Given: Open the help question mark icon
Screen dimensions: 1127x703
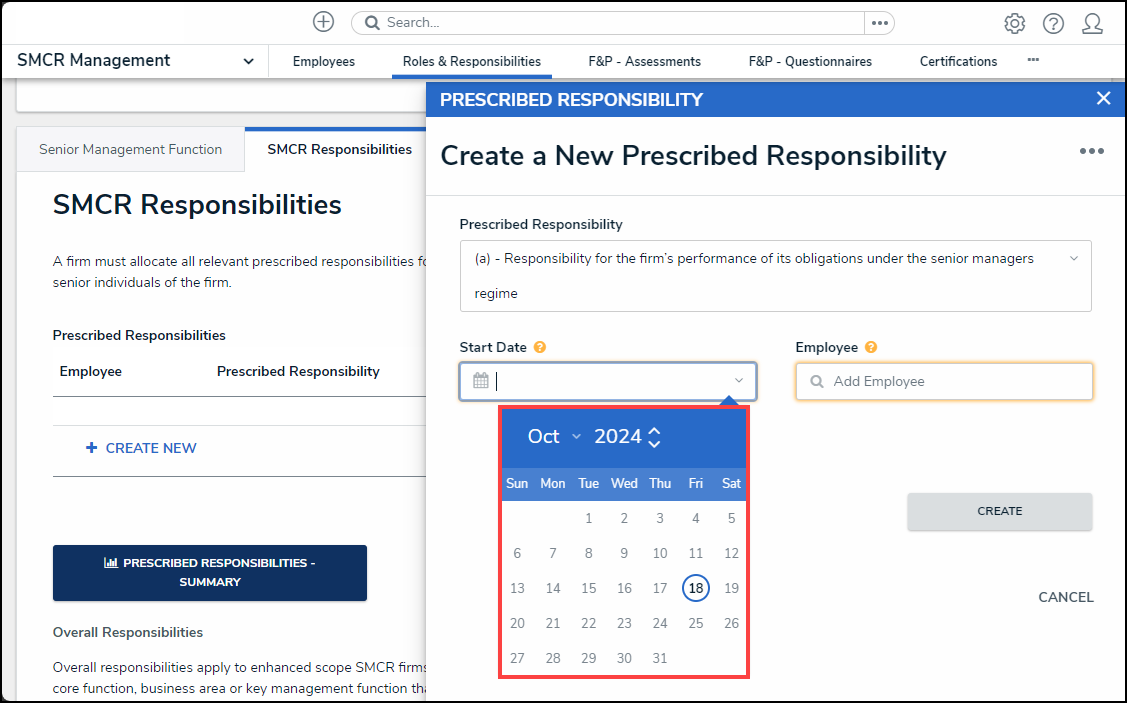Looking at the screenshot, I should click(x=1053, y=23).
